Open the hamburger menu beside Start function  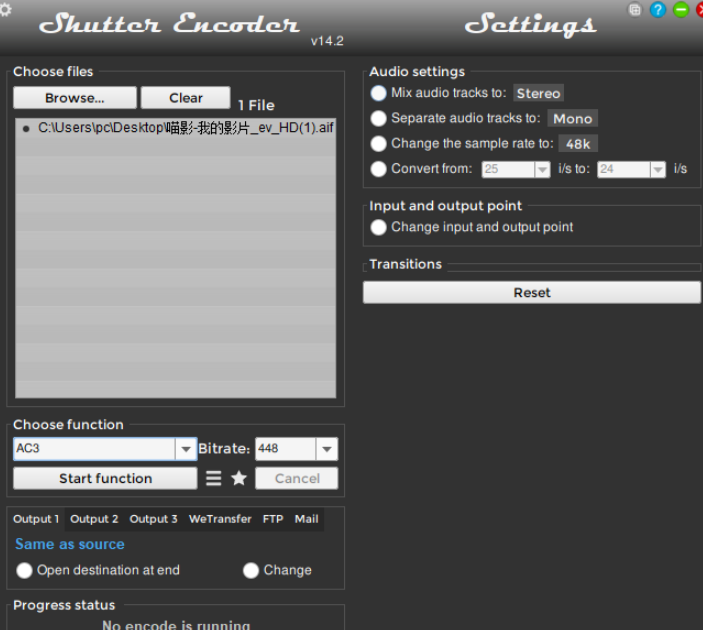(x=213, y=478)
